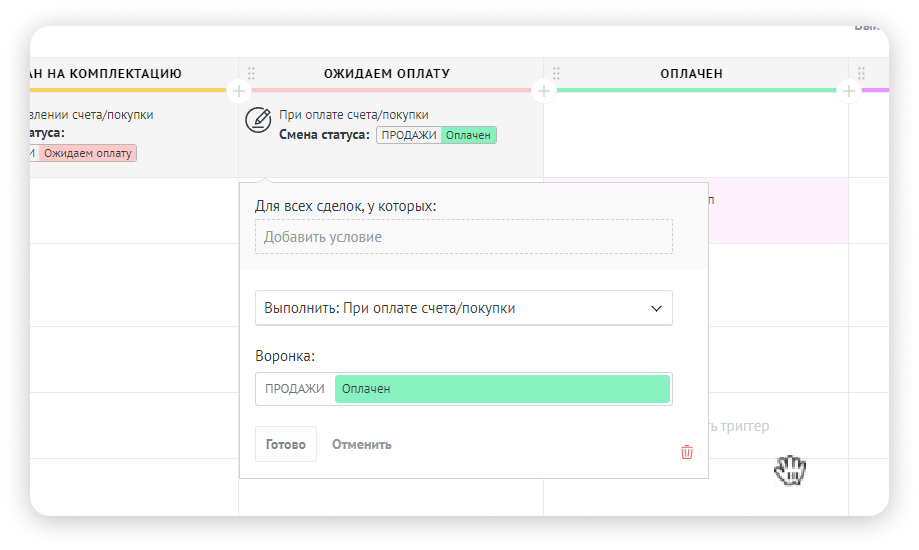
Task: Click the pencil edit icon on the trigger
Action: coord(258,120)
